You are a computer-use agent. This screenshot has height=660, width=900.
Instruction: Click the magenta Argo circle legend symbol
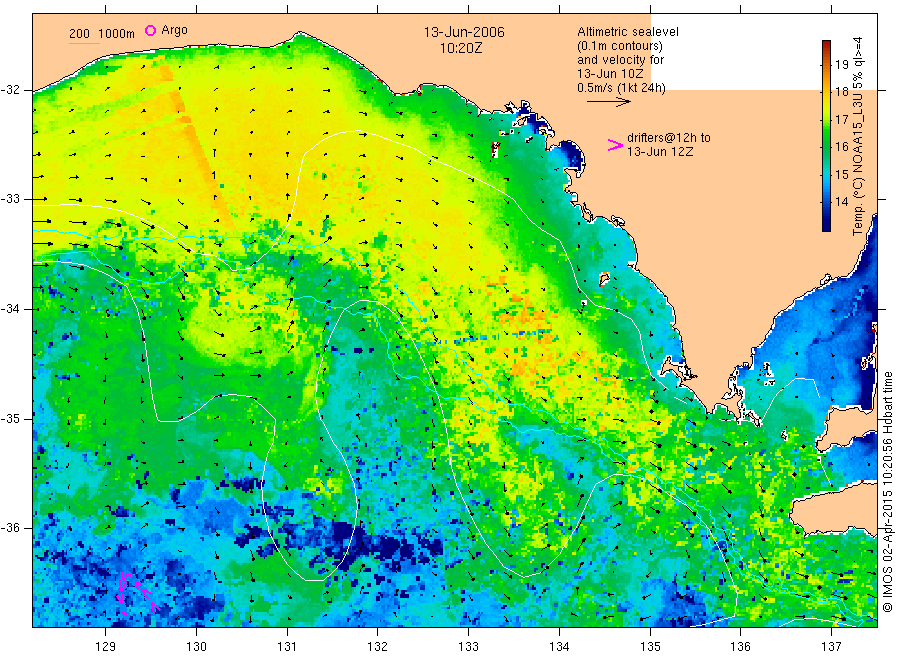coord(150,30)
